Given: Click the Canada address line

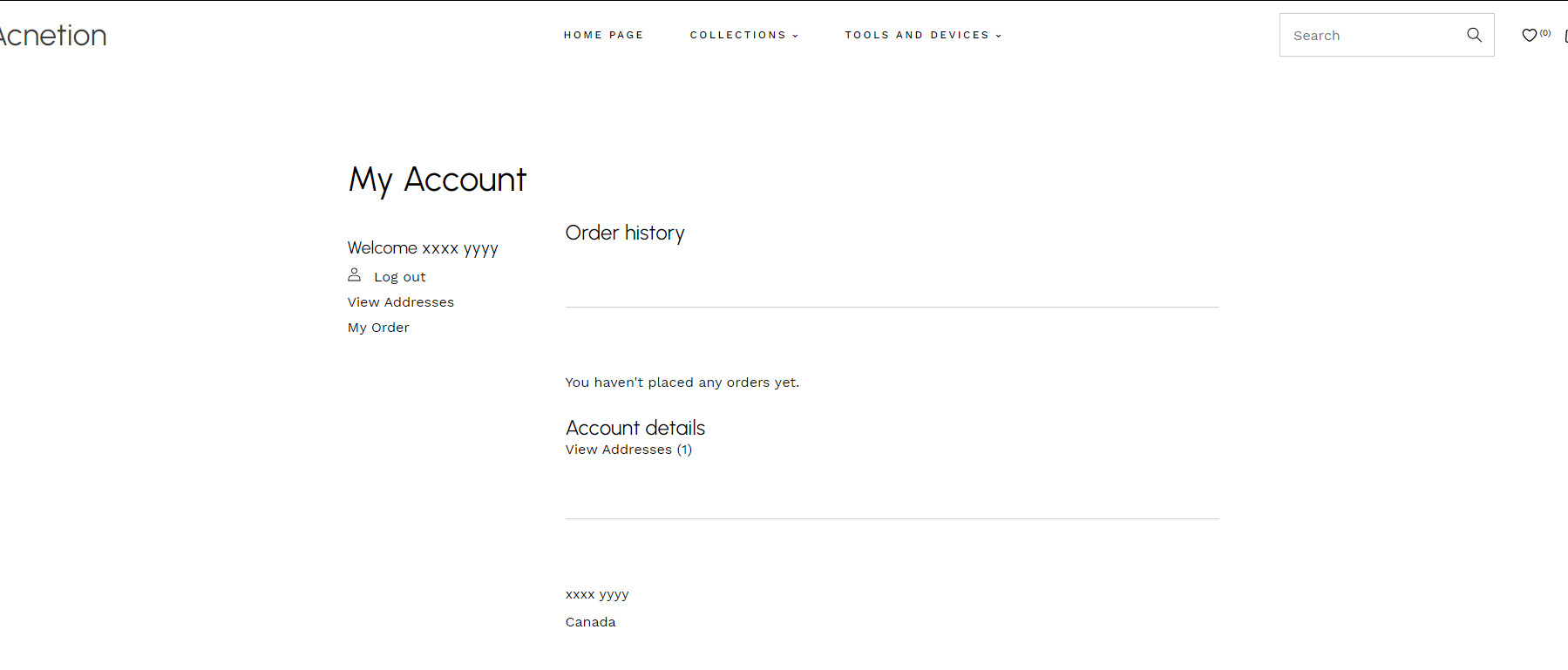Looking at the screenshot, I should coord(590,622).
